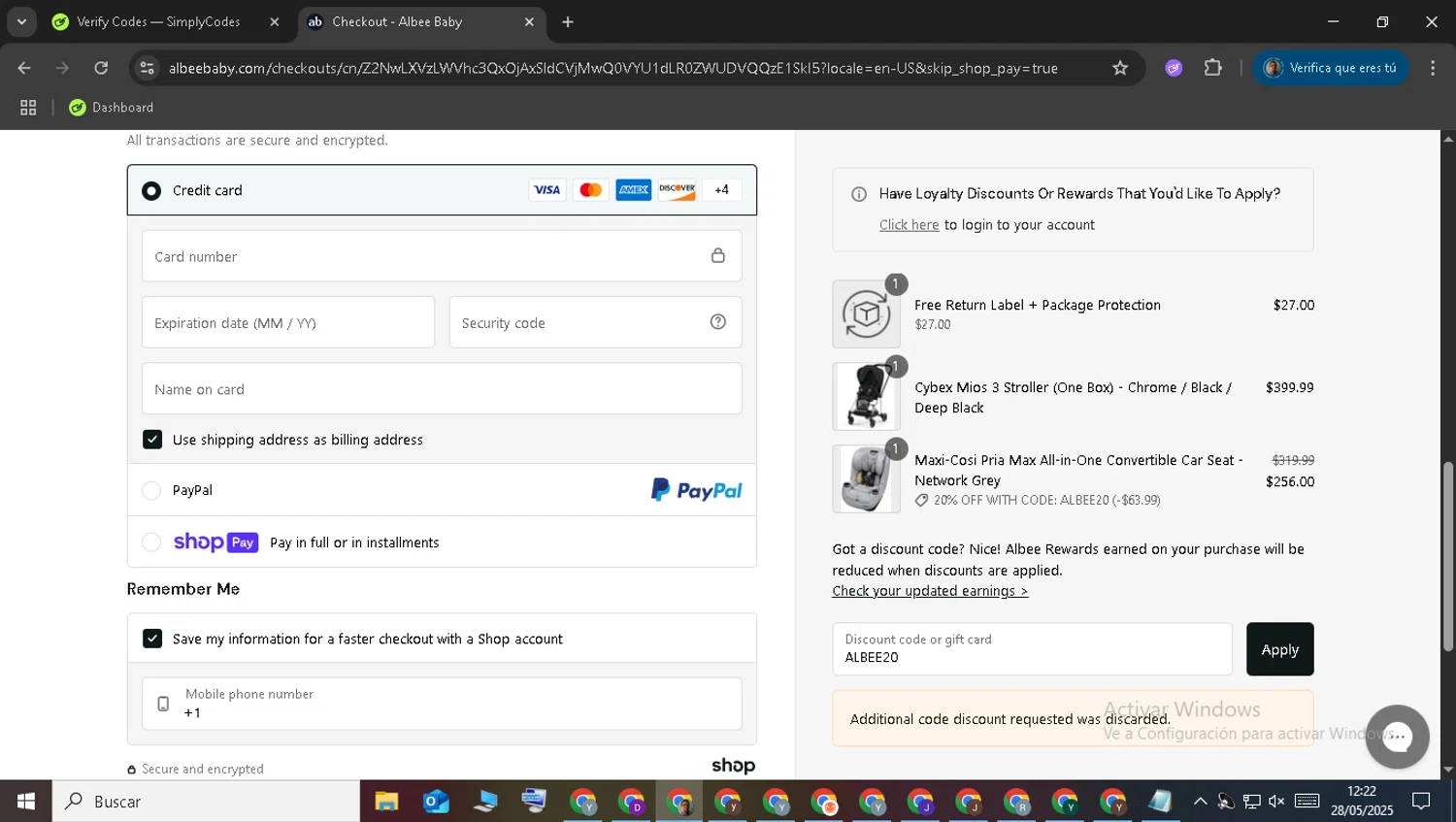Click the Mastercard logo

point(590,190)
